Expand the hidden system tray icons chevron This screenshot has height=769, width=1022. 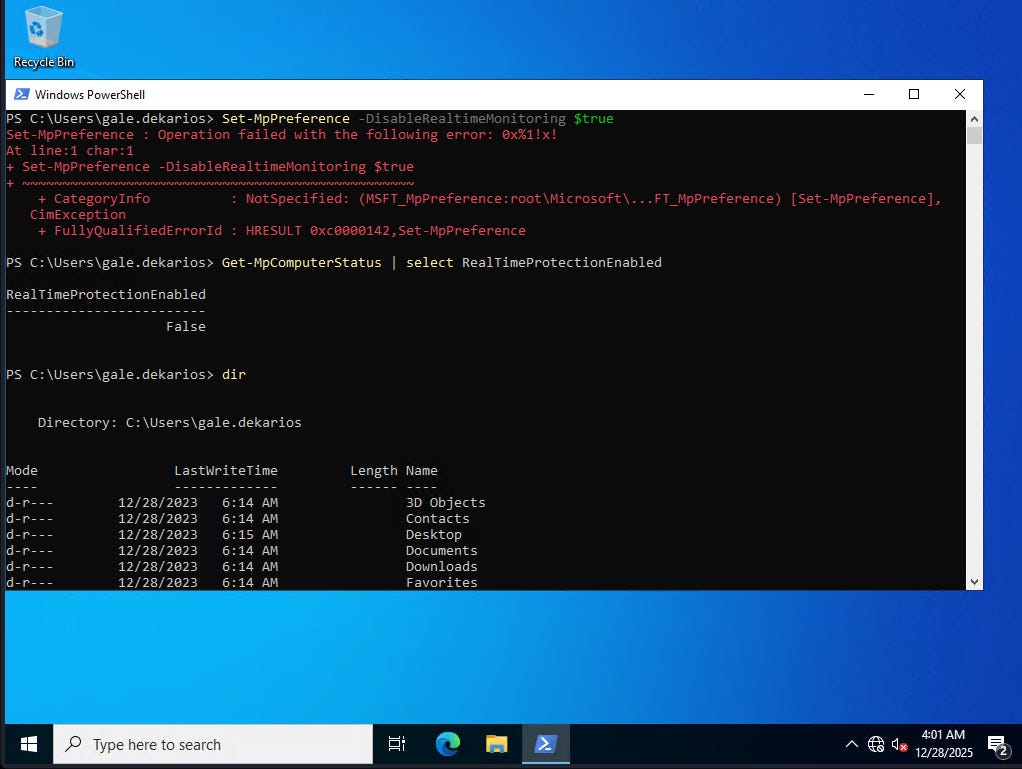pyautogui.click(x=852, y=744)
